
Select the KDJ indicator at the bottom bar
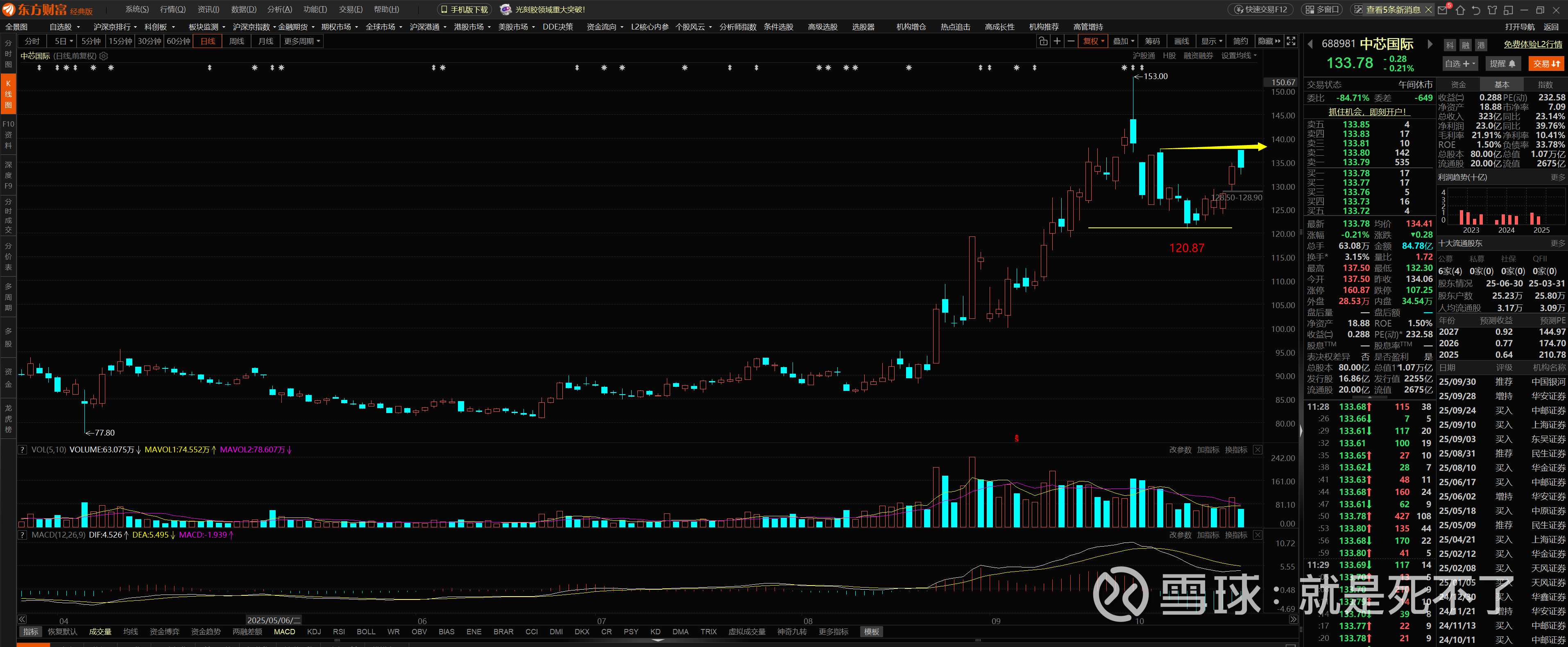pos(314,632)
